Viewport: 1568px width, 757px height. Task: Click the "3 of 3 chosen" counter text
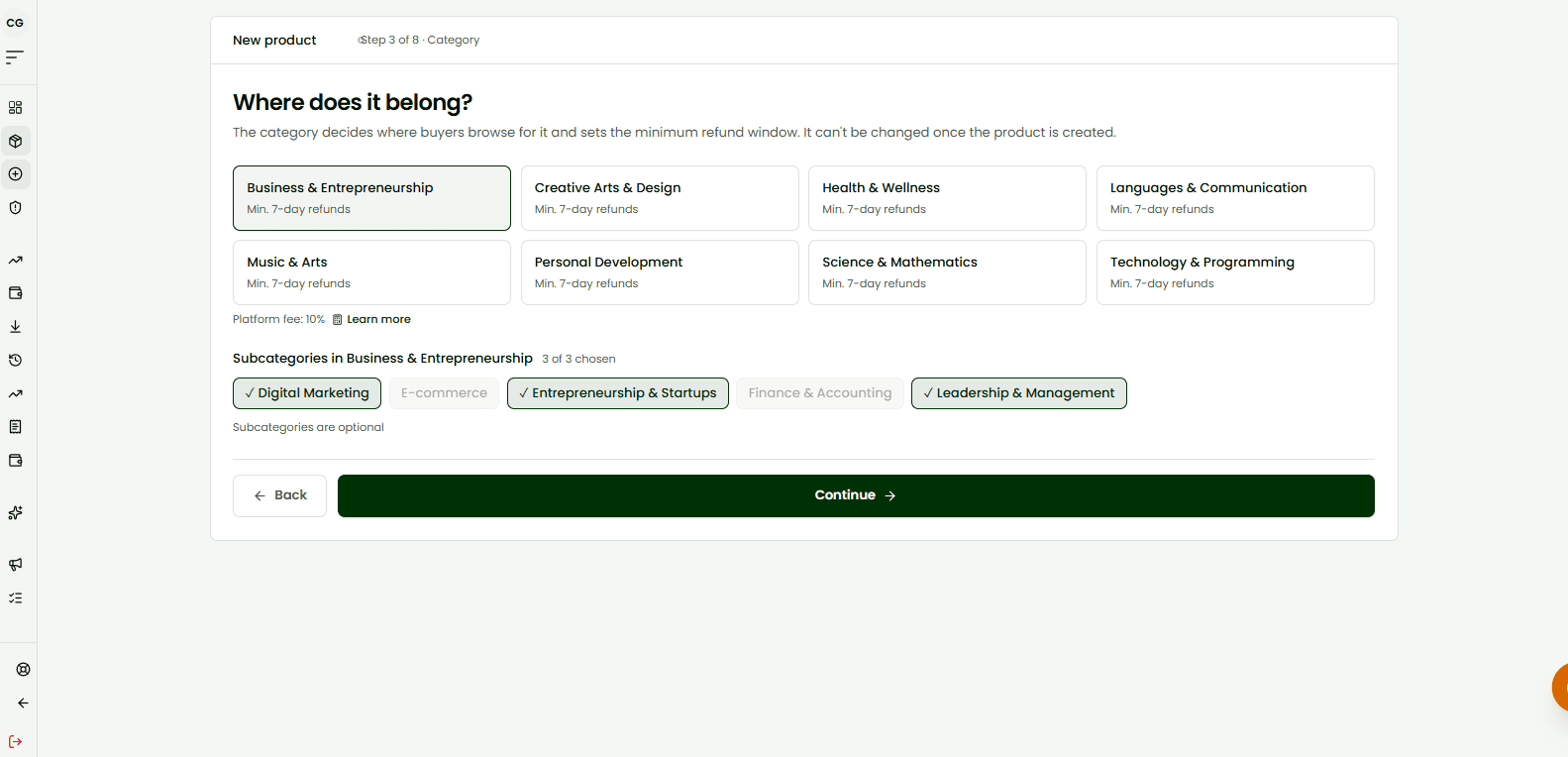(578, 359)
